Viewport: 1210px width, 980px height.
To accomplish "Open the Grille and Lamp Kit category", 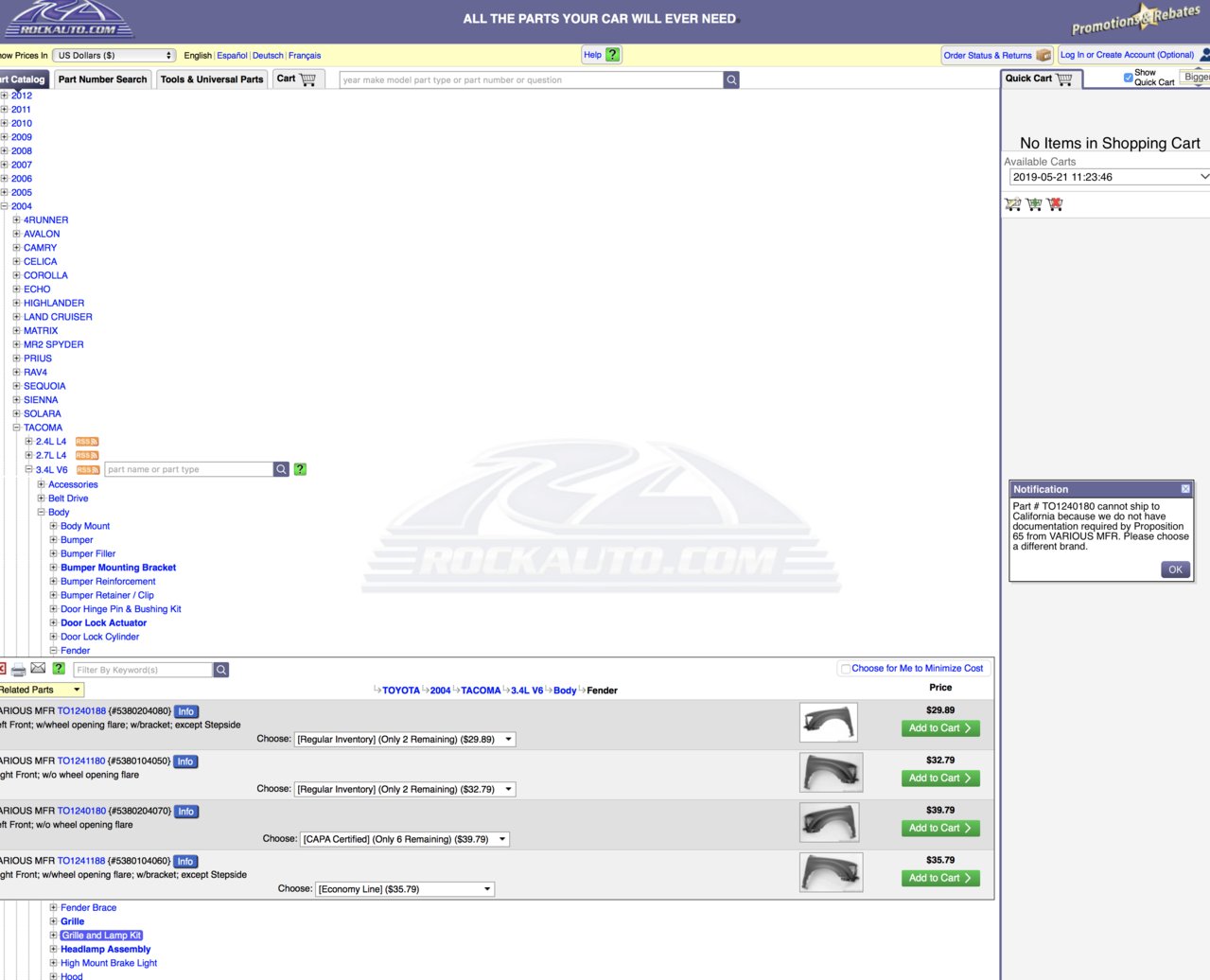I will pos(101,936).
